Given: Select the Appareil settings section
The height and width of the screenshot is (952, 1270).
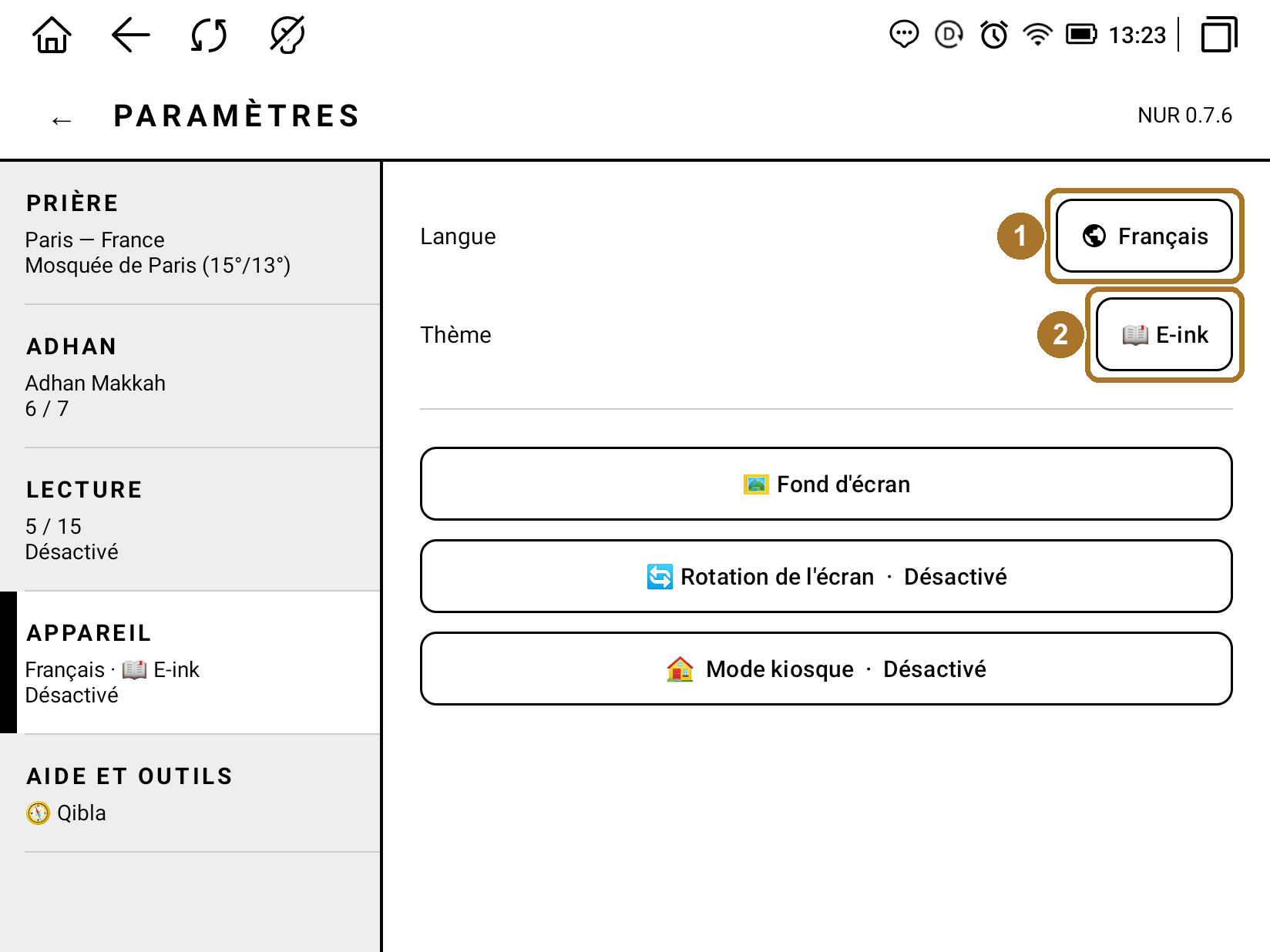Looking at the screenshot, I should pos(190,663).
